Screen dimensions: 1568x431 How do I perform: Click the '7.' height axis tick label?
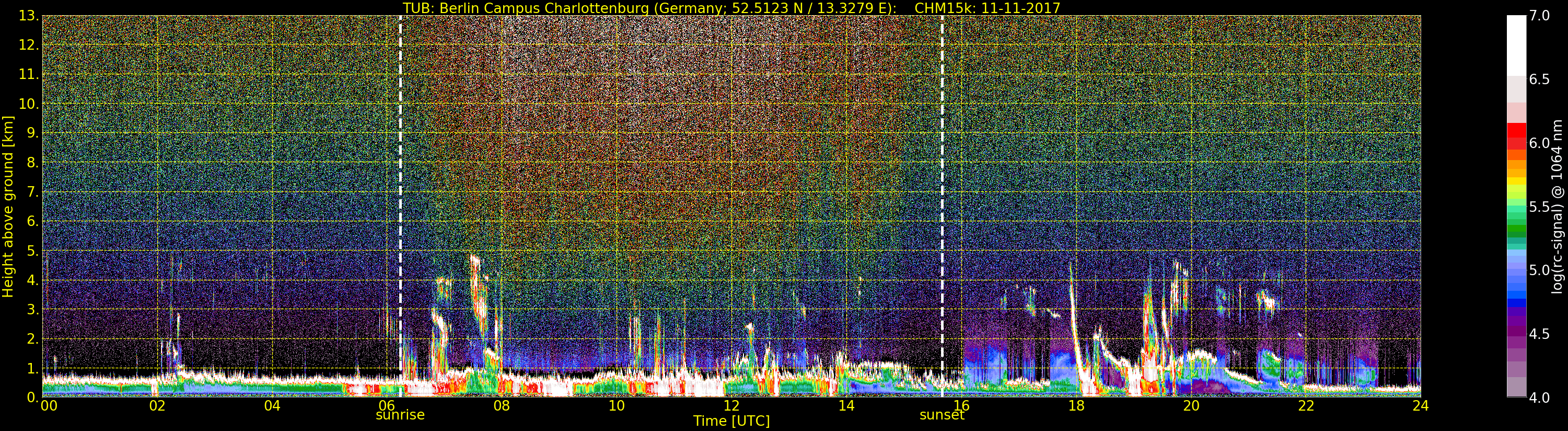[x=33, y=192]
